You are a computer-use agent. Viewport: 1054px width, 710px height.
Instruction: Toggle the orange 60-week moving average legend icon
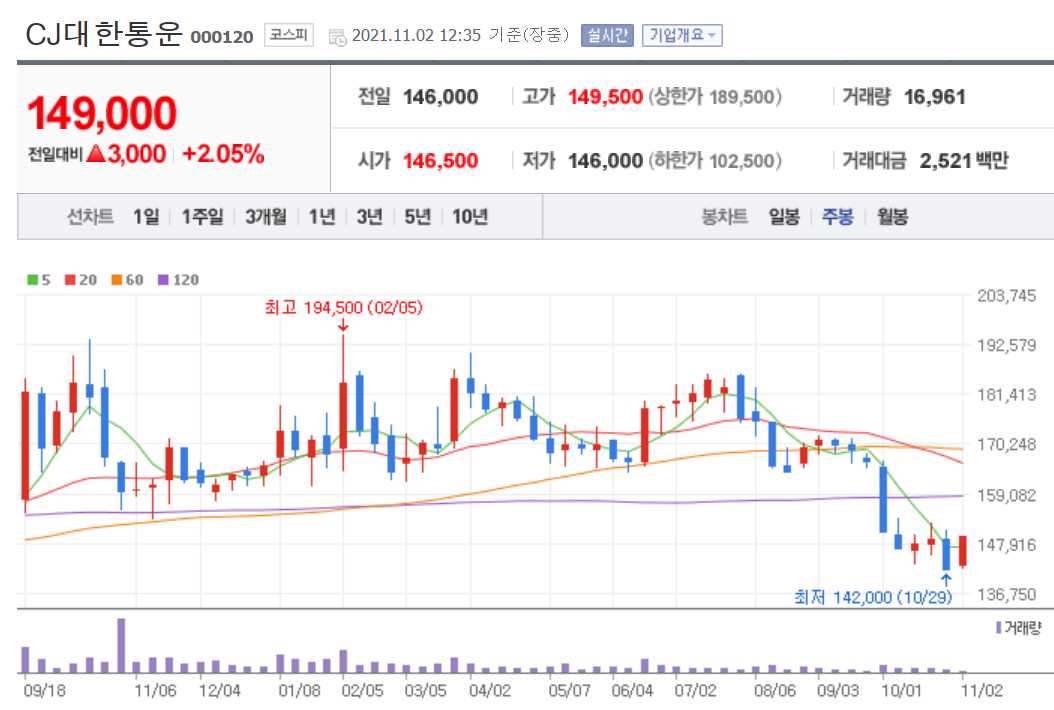[115, 280]
